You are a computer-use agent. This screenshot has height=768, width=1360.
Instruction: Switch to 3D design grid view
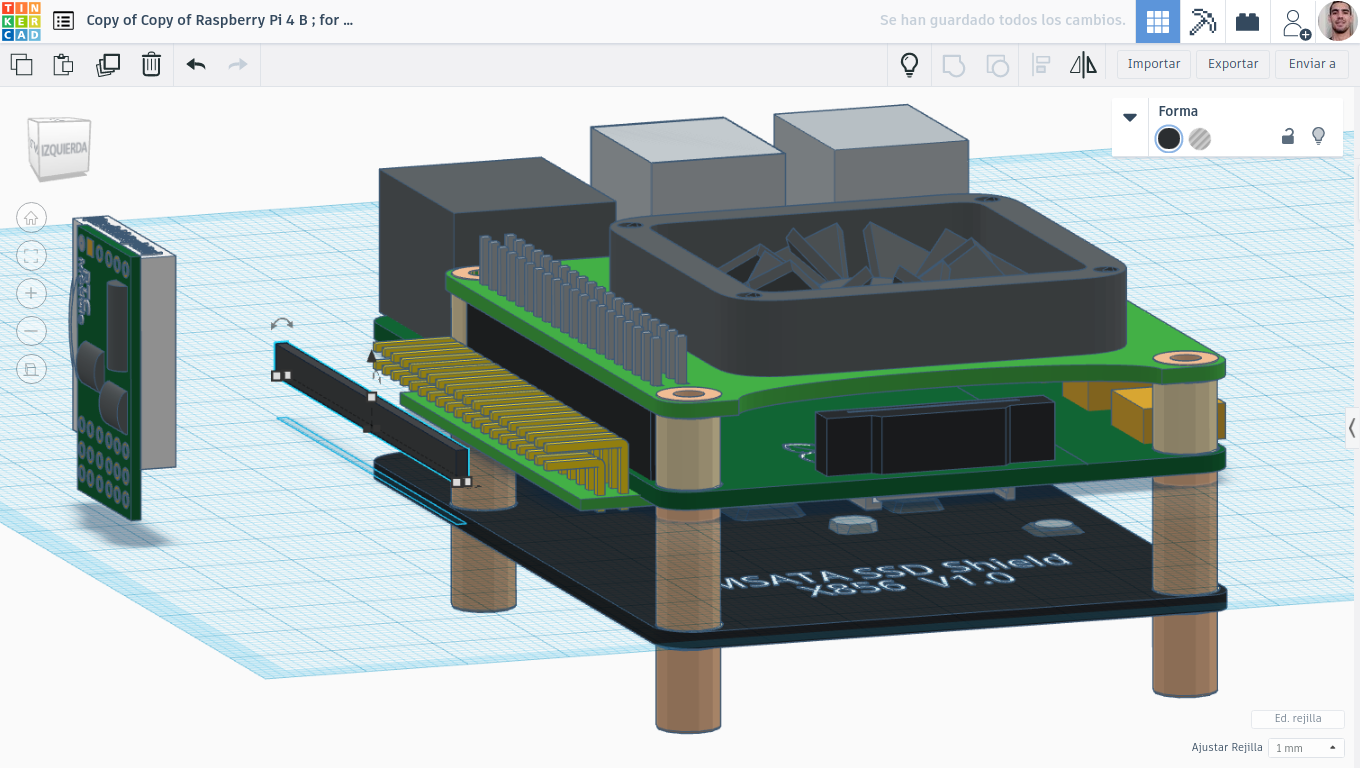coord(1157,21)
